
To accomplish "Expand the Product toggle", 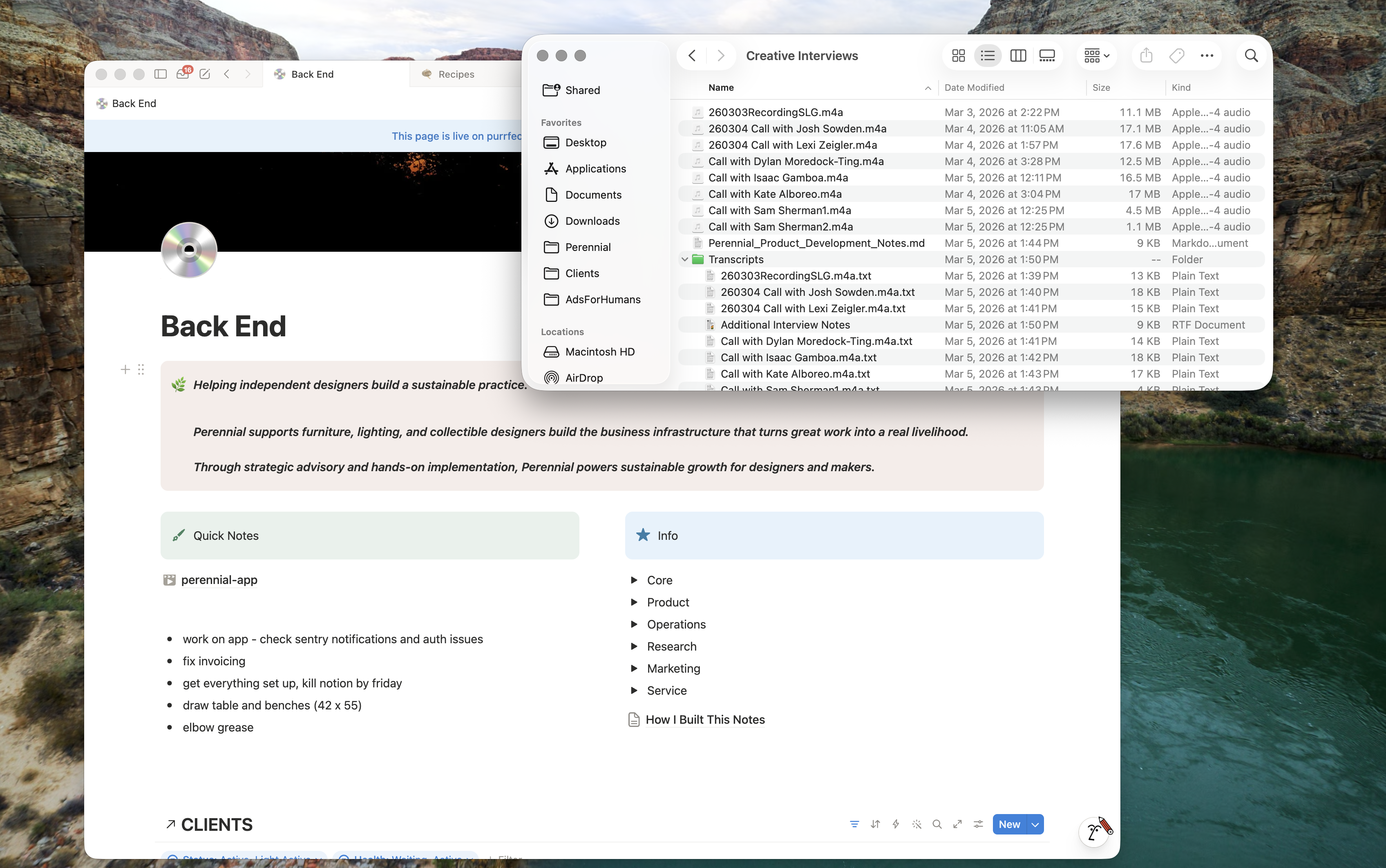I will click(x=634, y=602).
